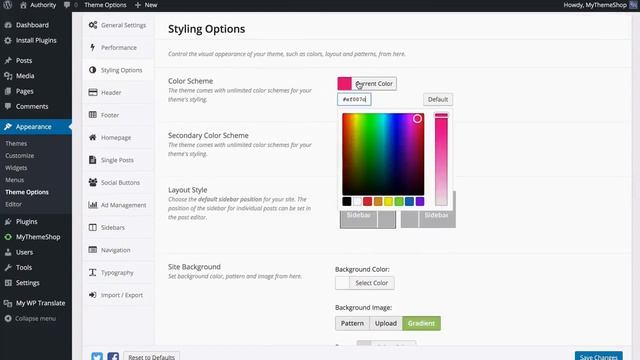This screenshot has width=640, height=360.
Task: Switch to Header options tab
Action: coord(118,92)
